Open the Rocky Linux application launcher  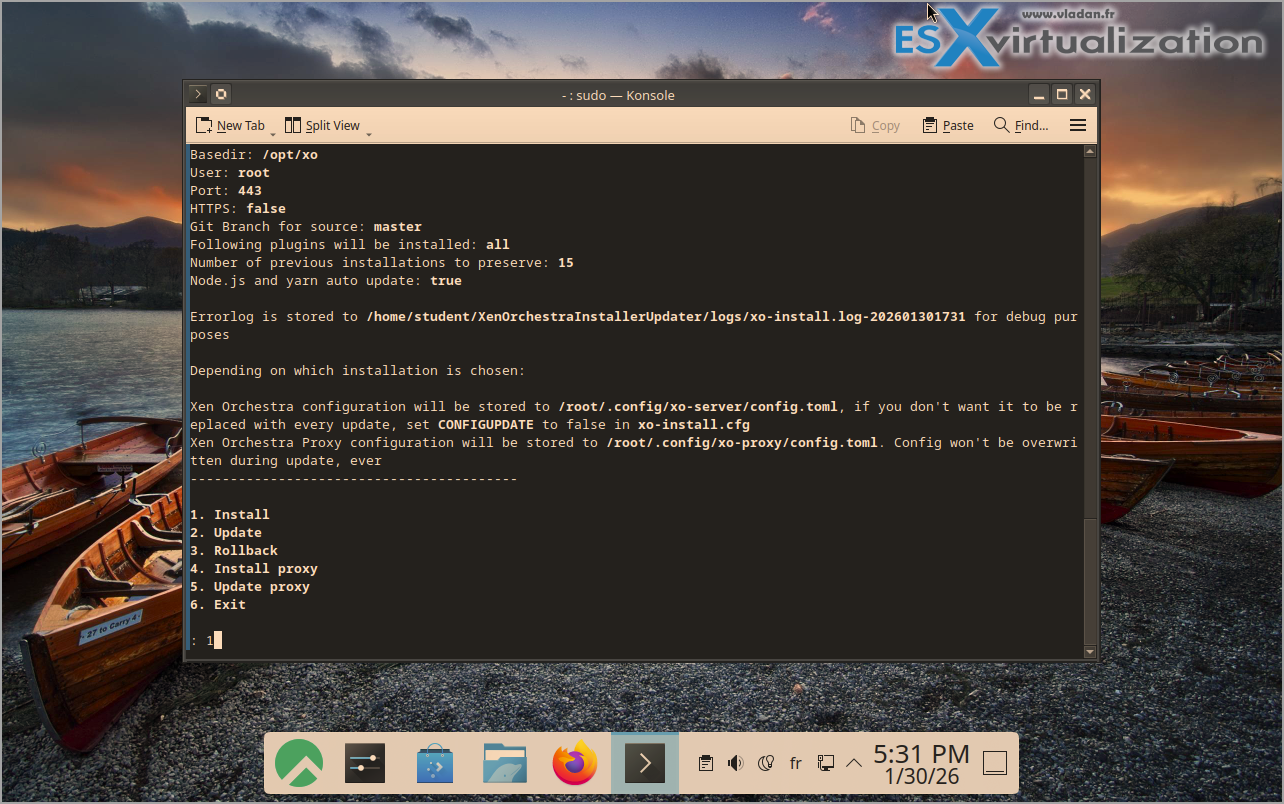point(299,764)
